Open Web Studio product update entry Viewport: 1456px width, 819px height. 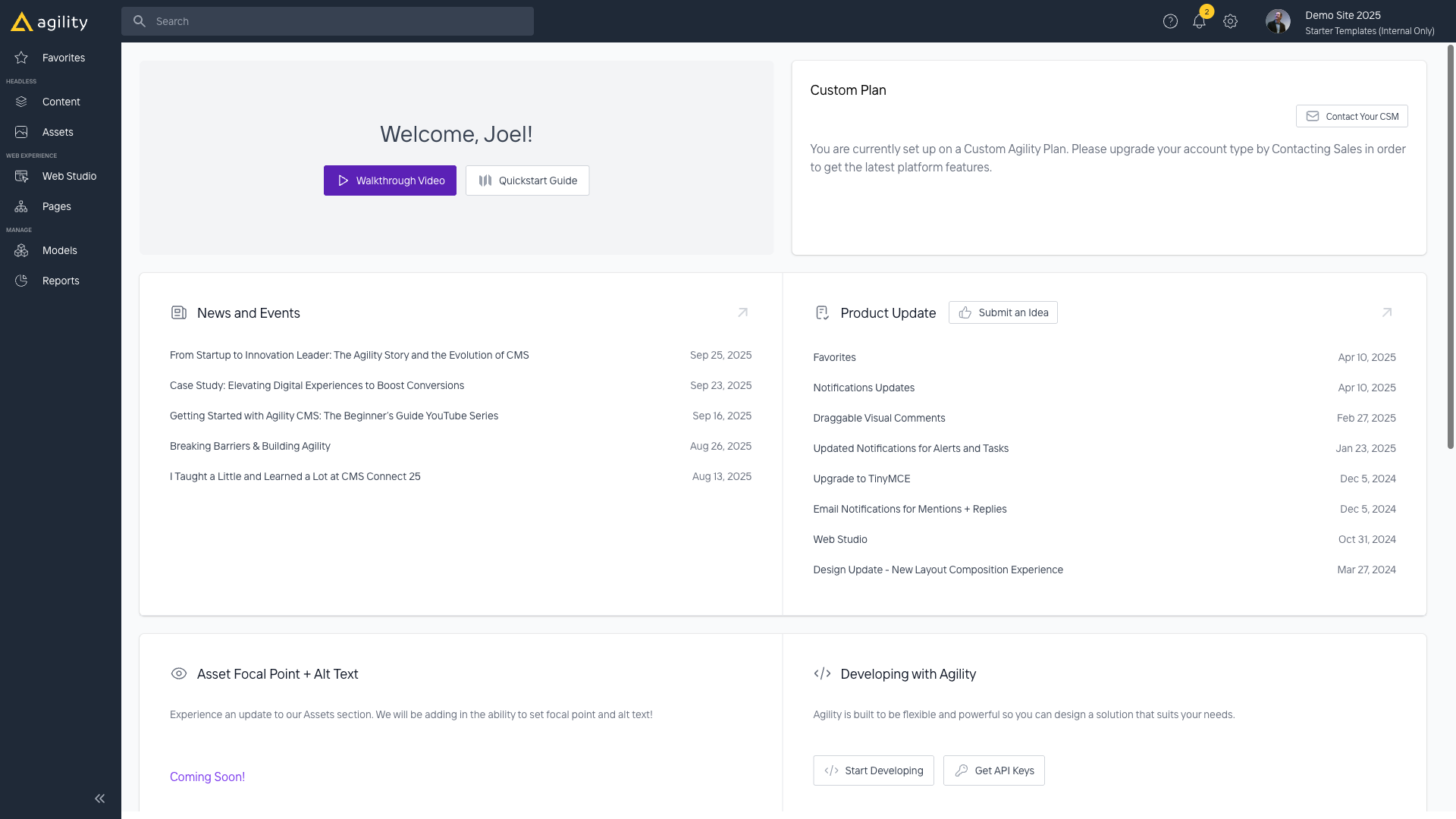tap(840, 539)
